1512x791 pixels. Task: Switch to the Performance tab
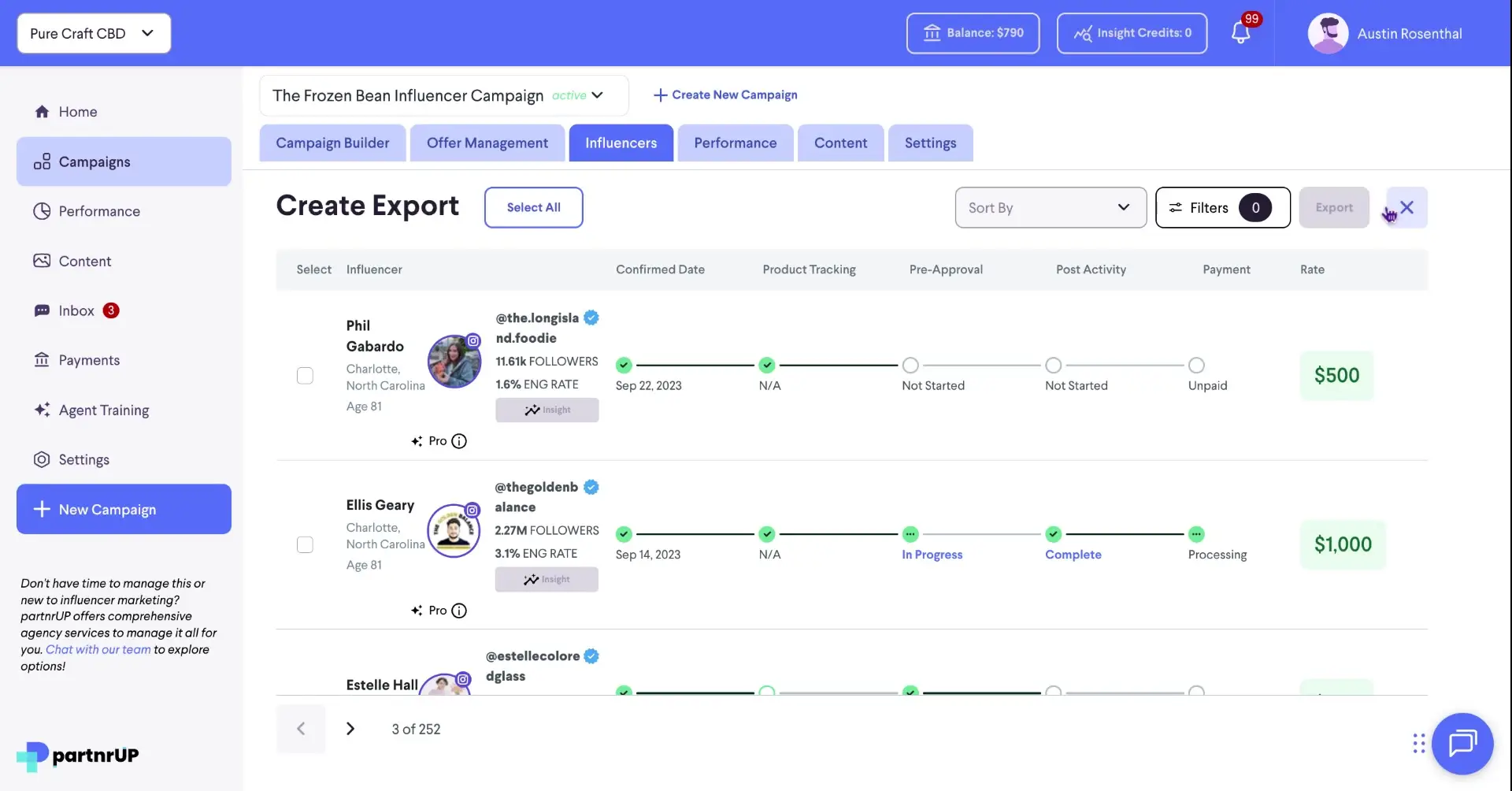point(735,143)
